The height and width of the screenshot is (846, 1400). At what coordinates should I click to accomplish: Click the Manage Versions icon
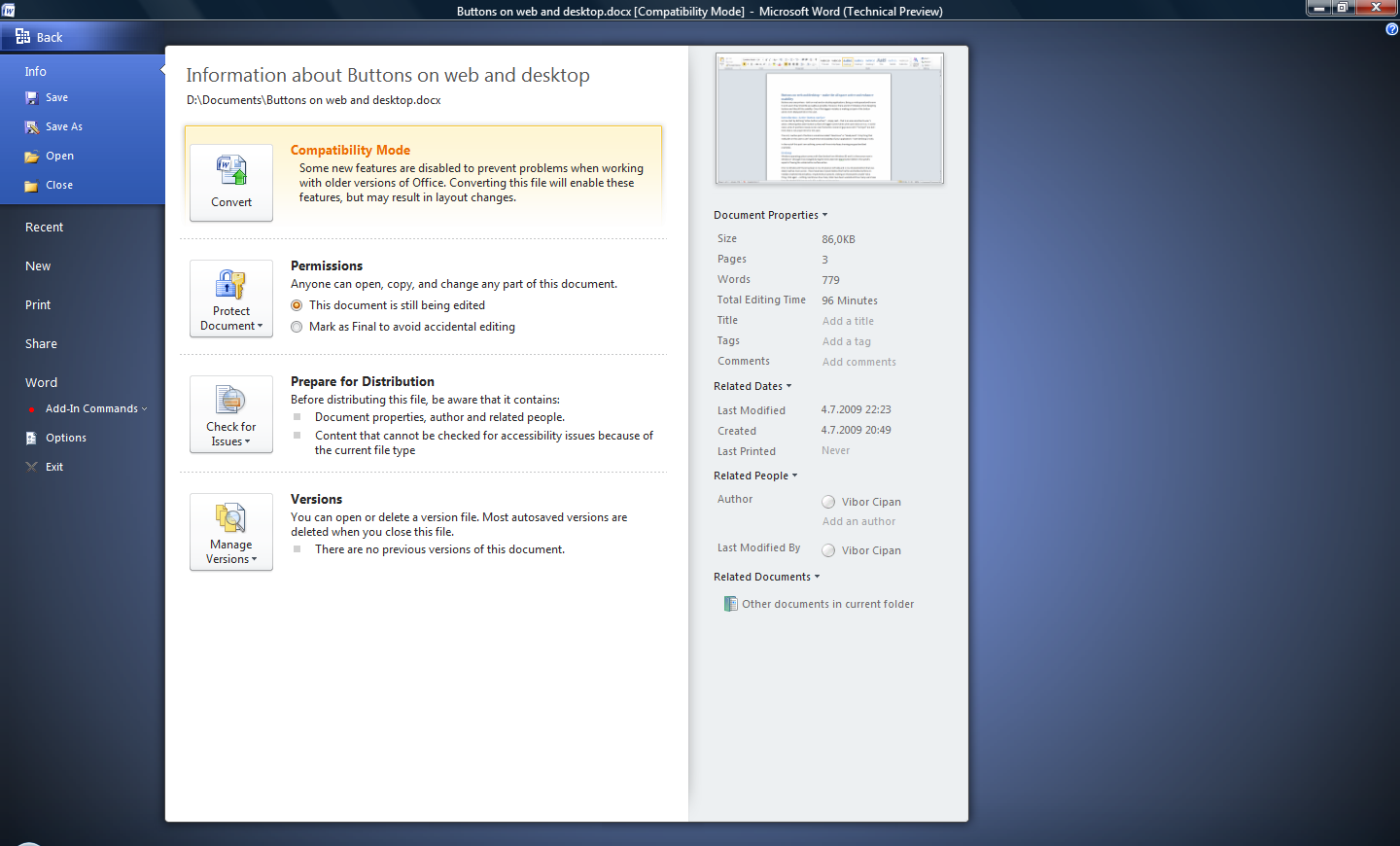(231, 517)
